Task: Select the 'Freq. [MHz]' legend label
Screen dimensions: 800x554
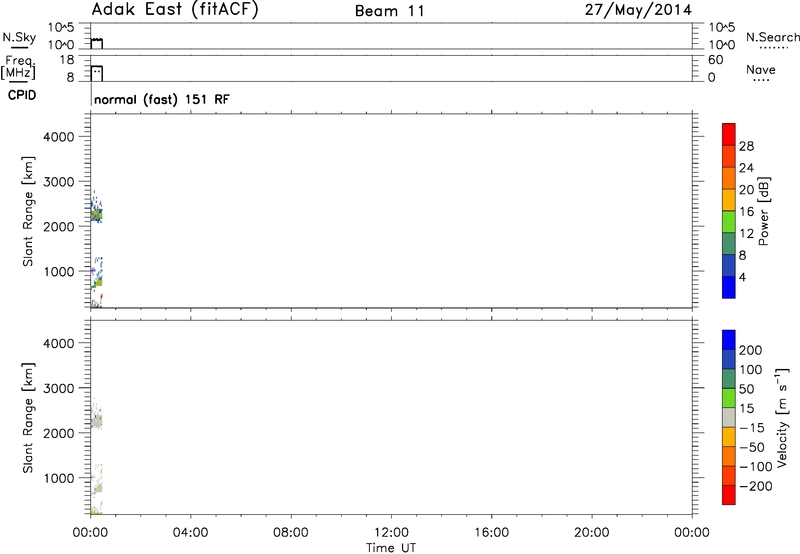Action: 19,67
